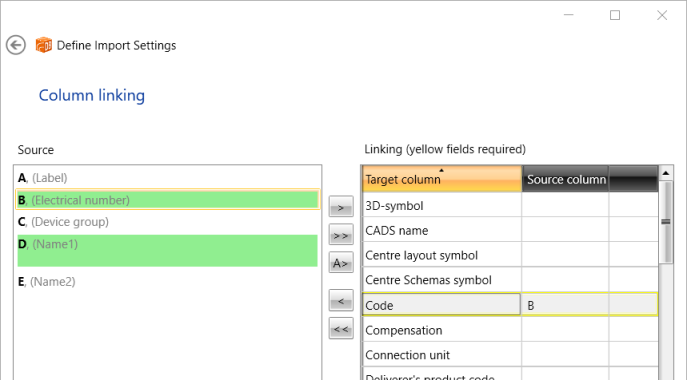Select source item A (Label)
The image size is (687, 380).
click(167, 178)
